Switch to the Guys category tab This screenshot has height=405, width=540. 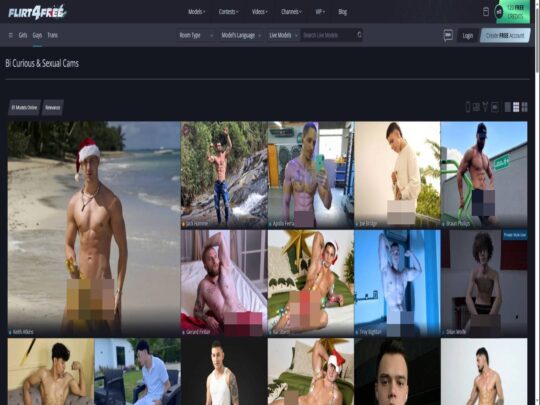pyautogui.click(x=37, y=35)
